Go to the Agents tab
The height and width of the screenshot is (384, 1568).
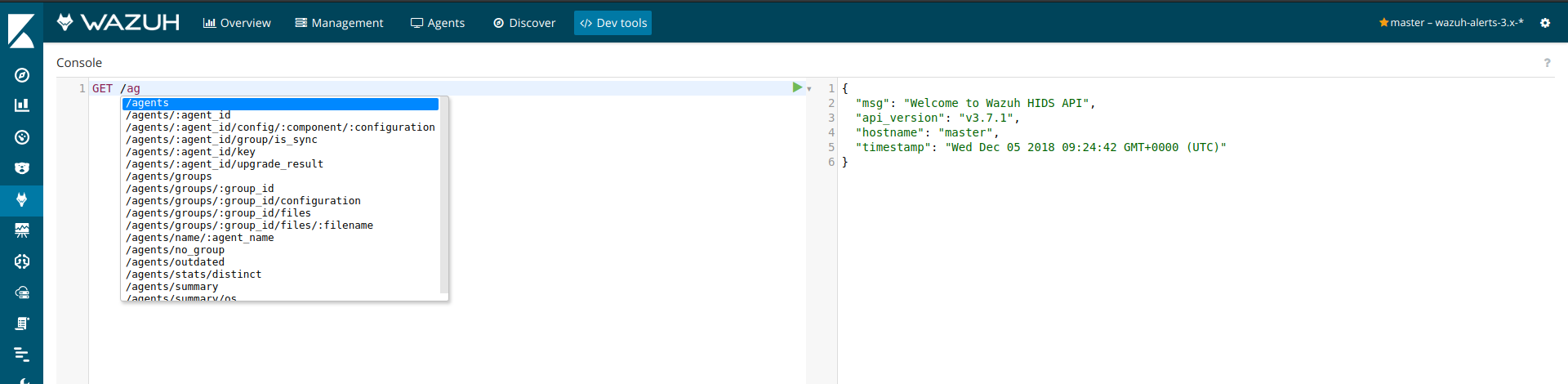pos(438,23)
